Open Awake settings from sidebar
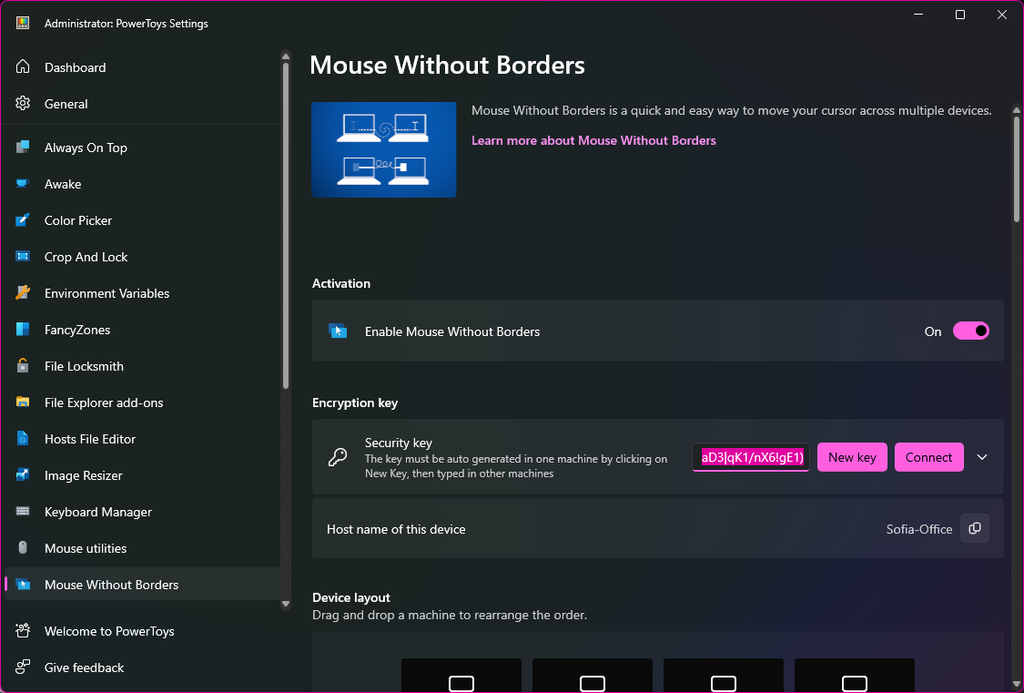The height and width of the screenshot is (693, 1024). [x=63, y=184]
